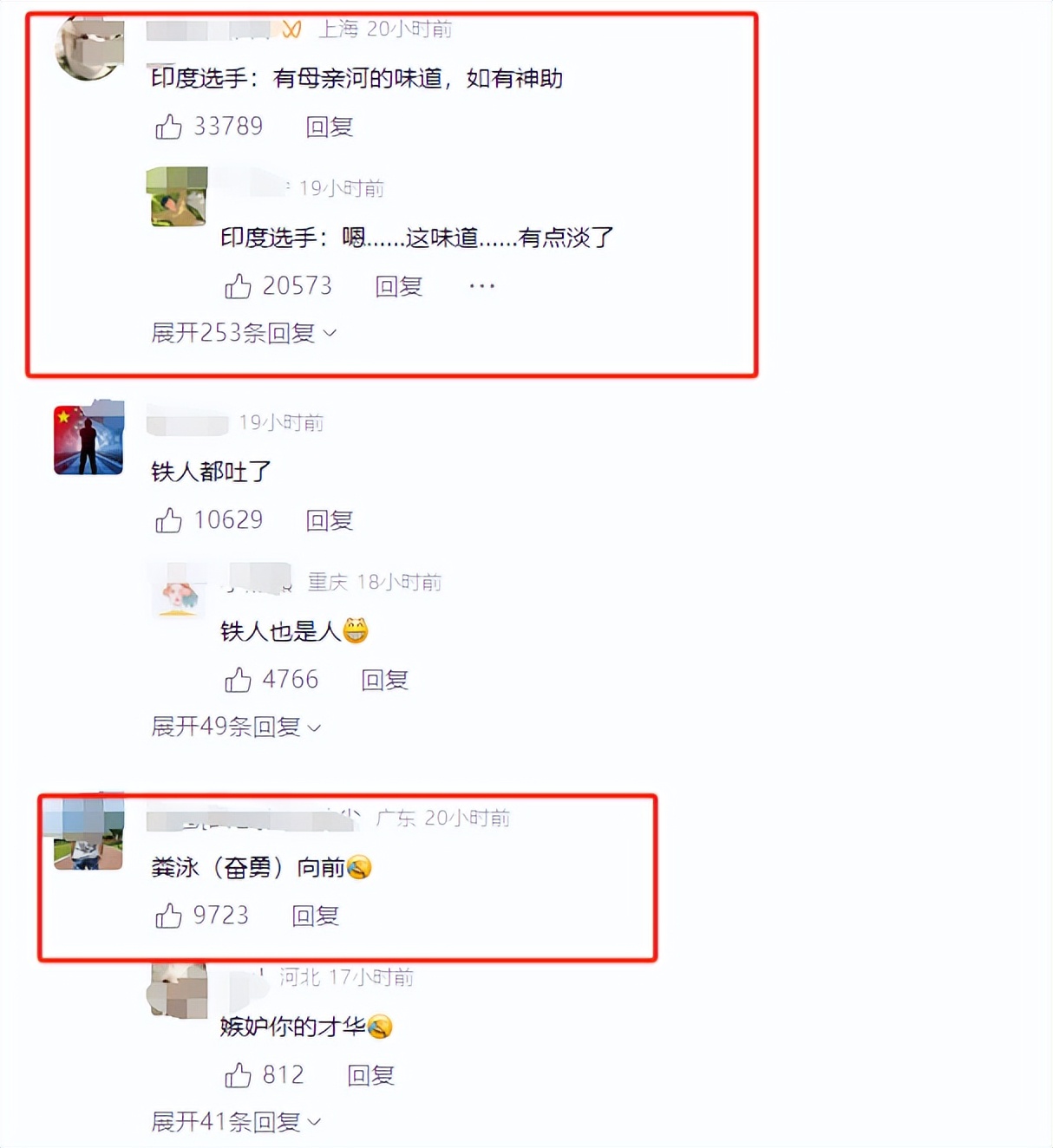Screen dimensions: 1053x1148
Task: Click the butterfly badge beside the Shanghai user
Action: [x=291, y=29]
